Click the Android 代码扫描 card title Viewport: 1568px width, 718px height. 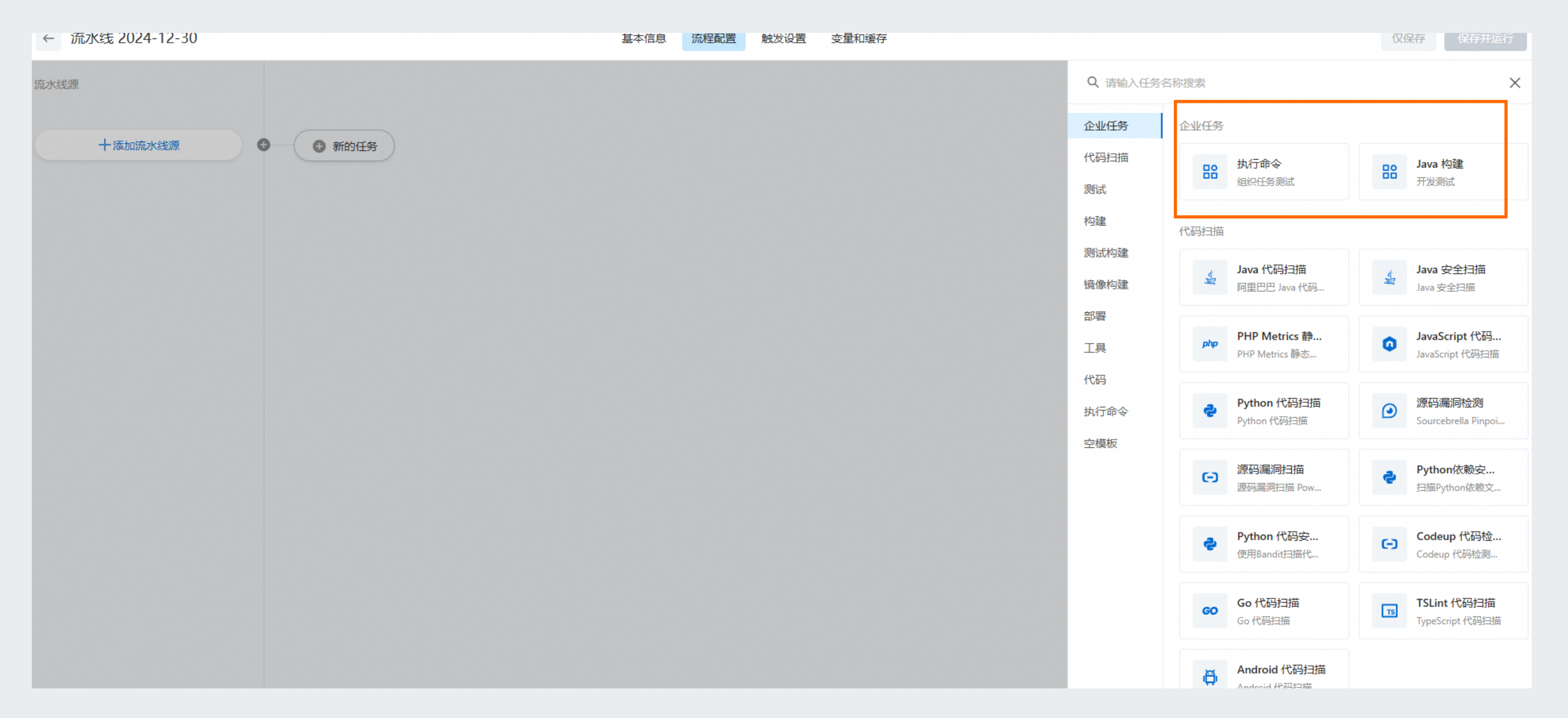pyautogui.click(x=1281, y=669)
